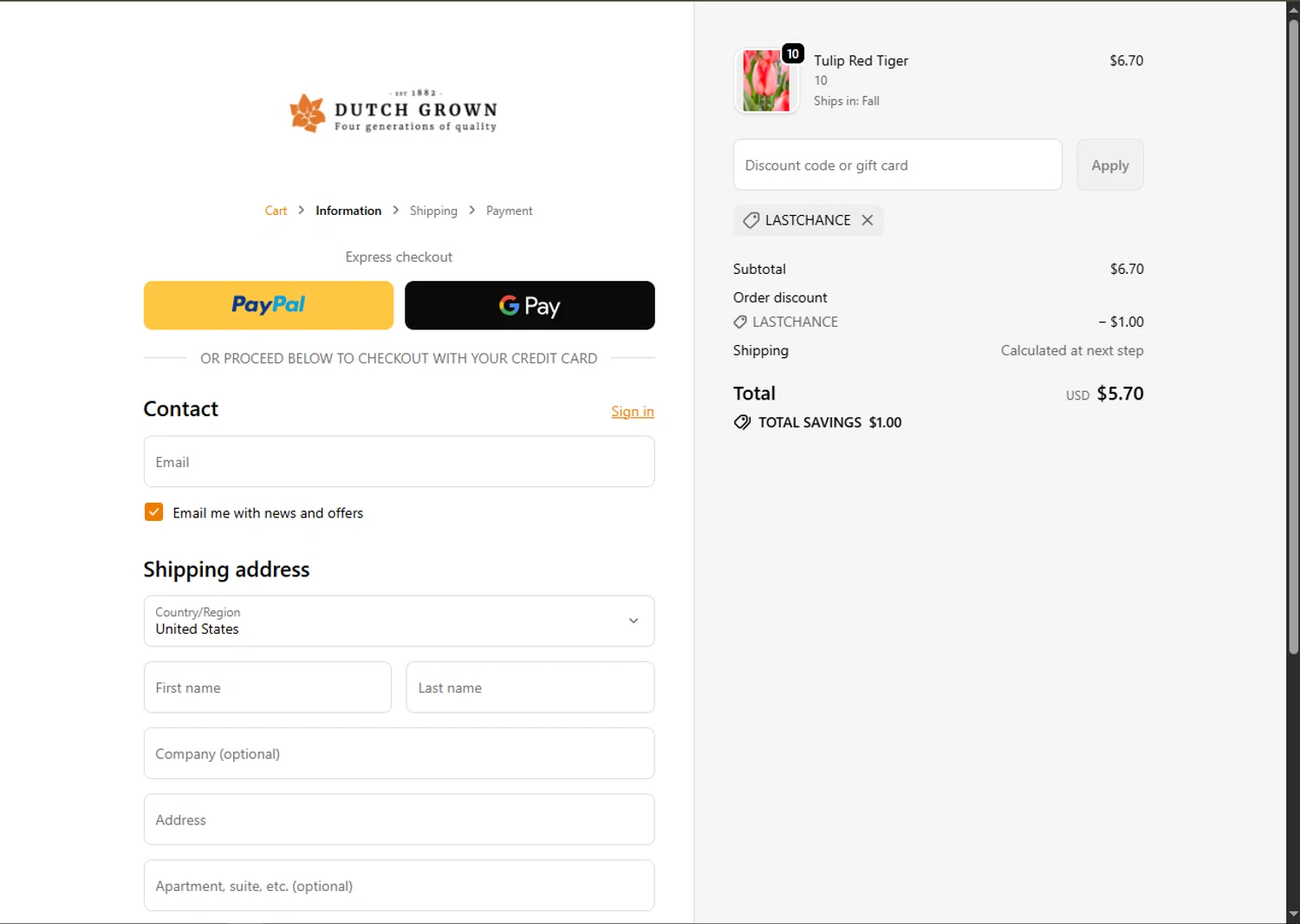Click the Tulip Red Tiger product name
This screenshot has width=1300, height=924.
pyautogui.click(x=861, y=61)
